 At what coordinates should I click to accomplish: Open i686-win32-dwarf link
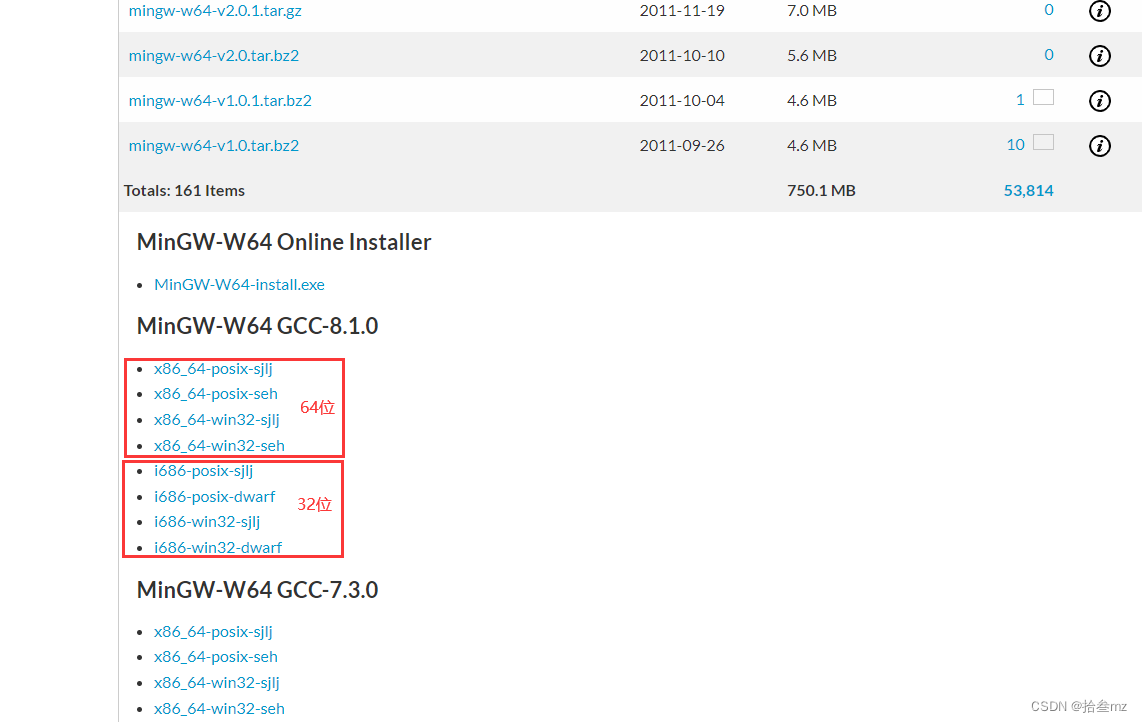[x=218, y=548]
